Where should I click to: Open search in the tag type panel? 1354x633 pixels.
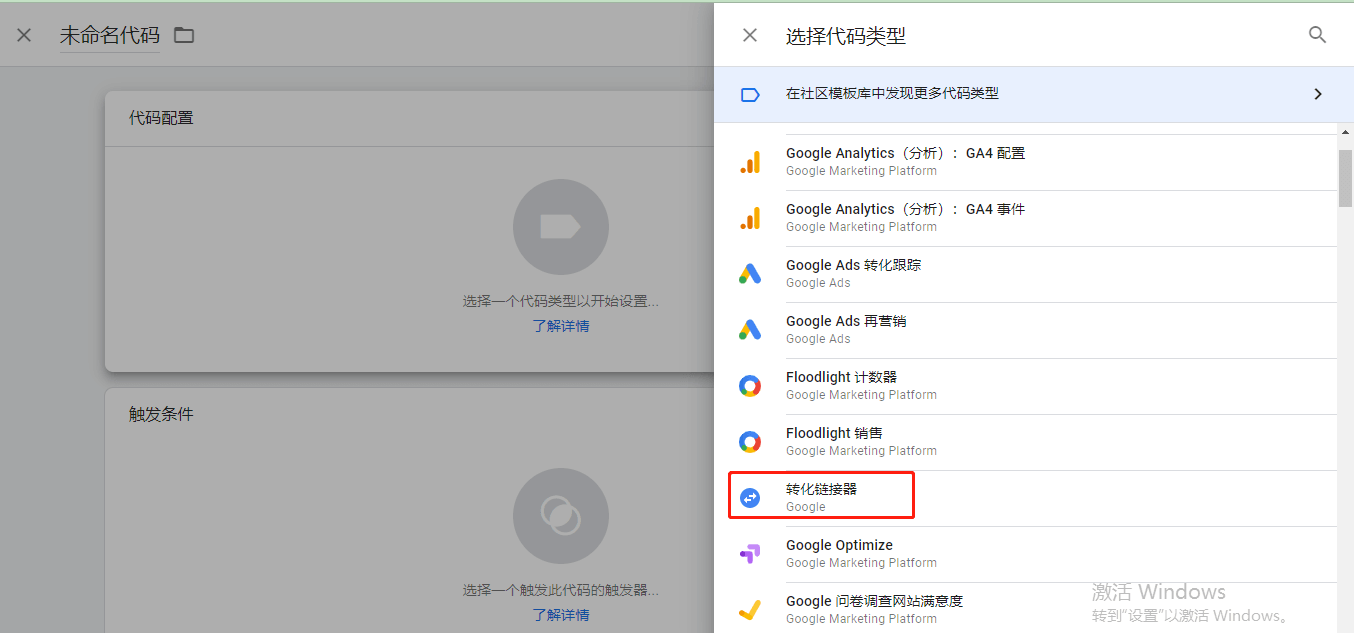(x=1317, y=35)
